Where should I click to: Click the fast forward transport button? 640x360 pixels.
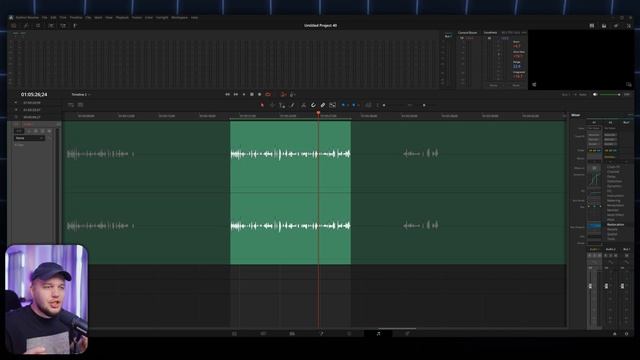coord(236,94)
